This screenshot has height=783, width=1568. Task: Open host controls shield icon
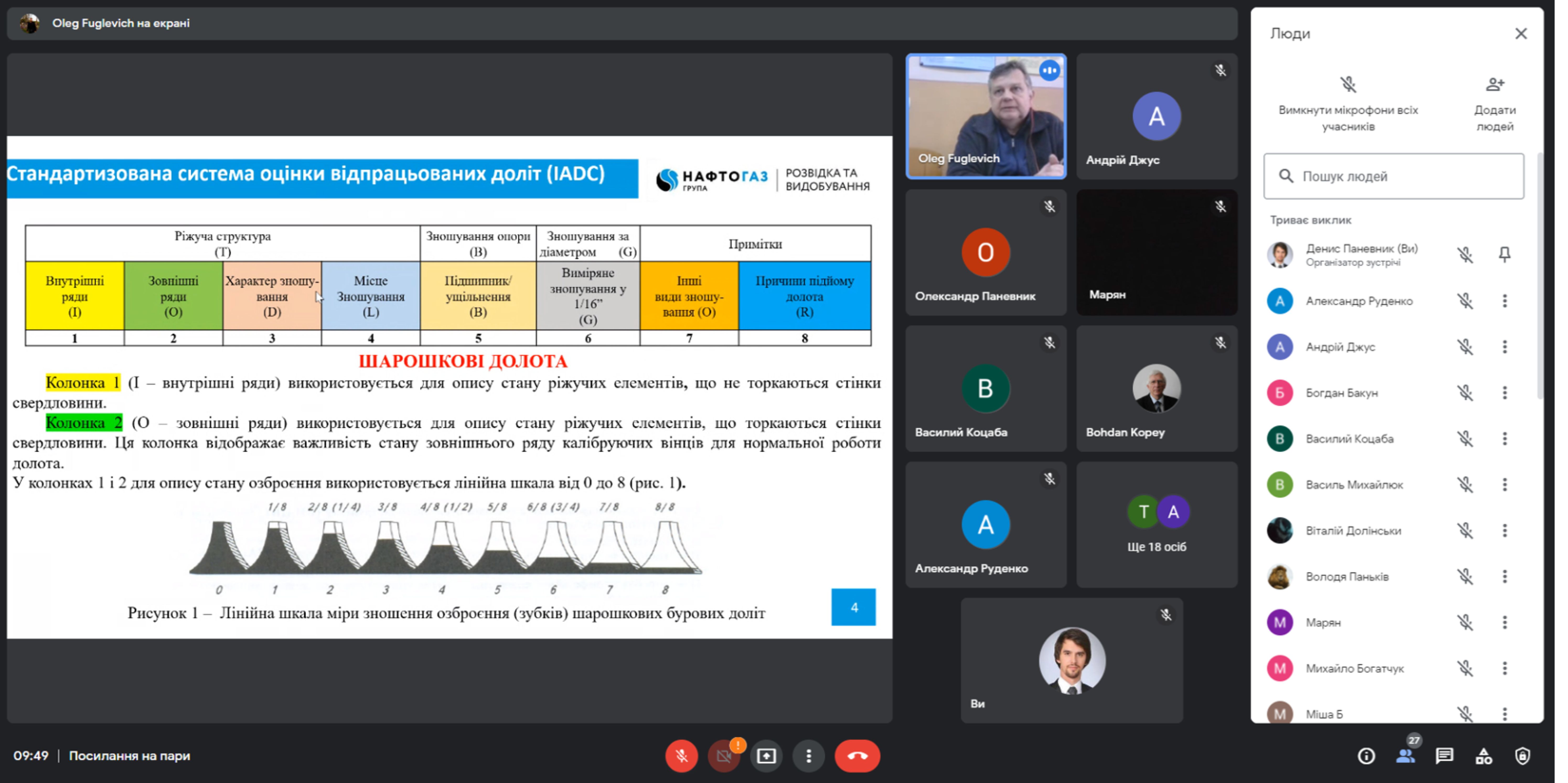pos(1522,756)
